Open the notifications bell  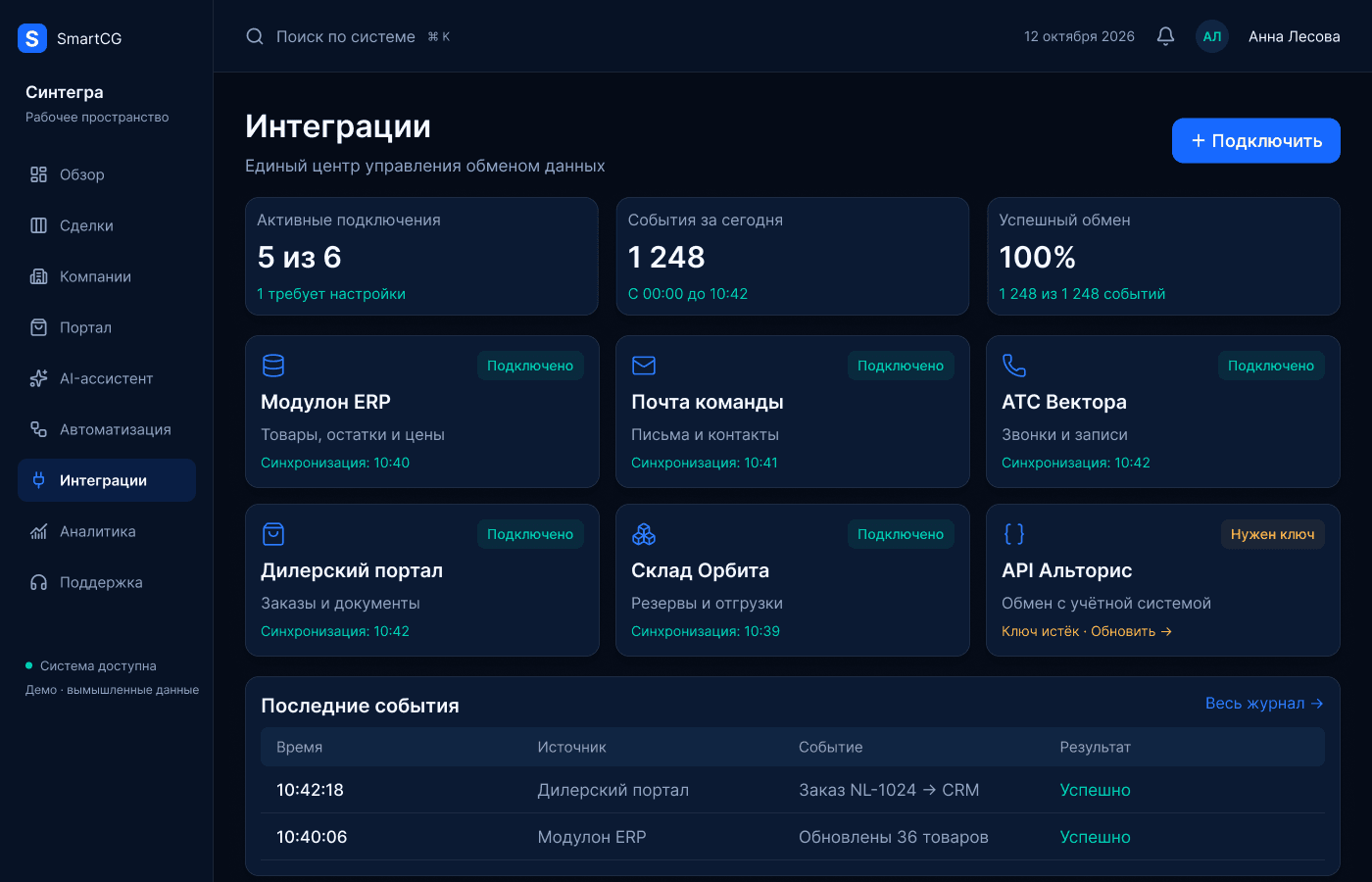pyautogui.click(x=1165, y=36)
